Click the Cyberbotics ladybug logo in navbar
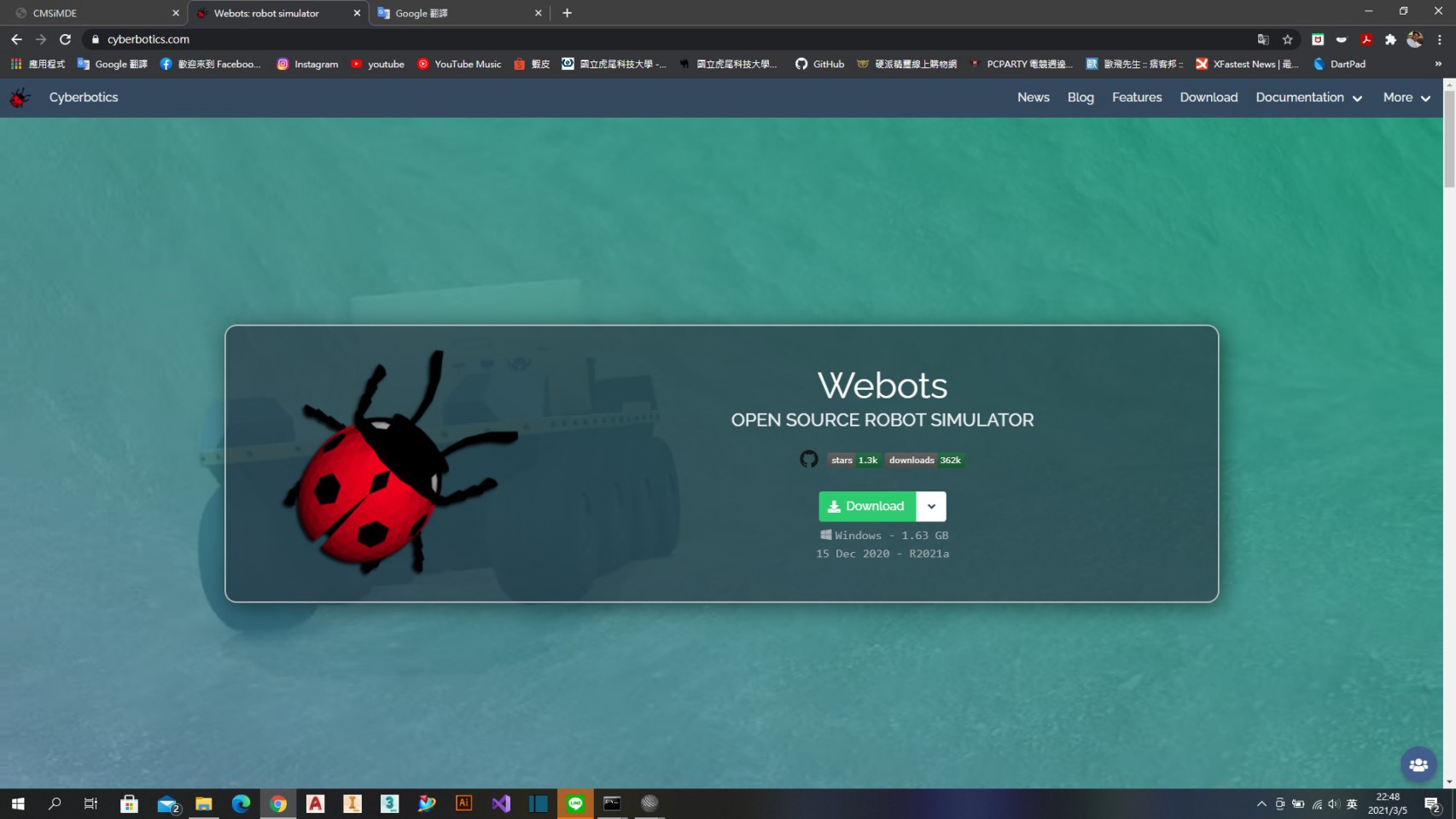 pos(19,98)
